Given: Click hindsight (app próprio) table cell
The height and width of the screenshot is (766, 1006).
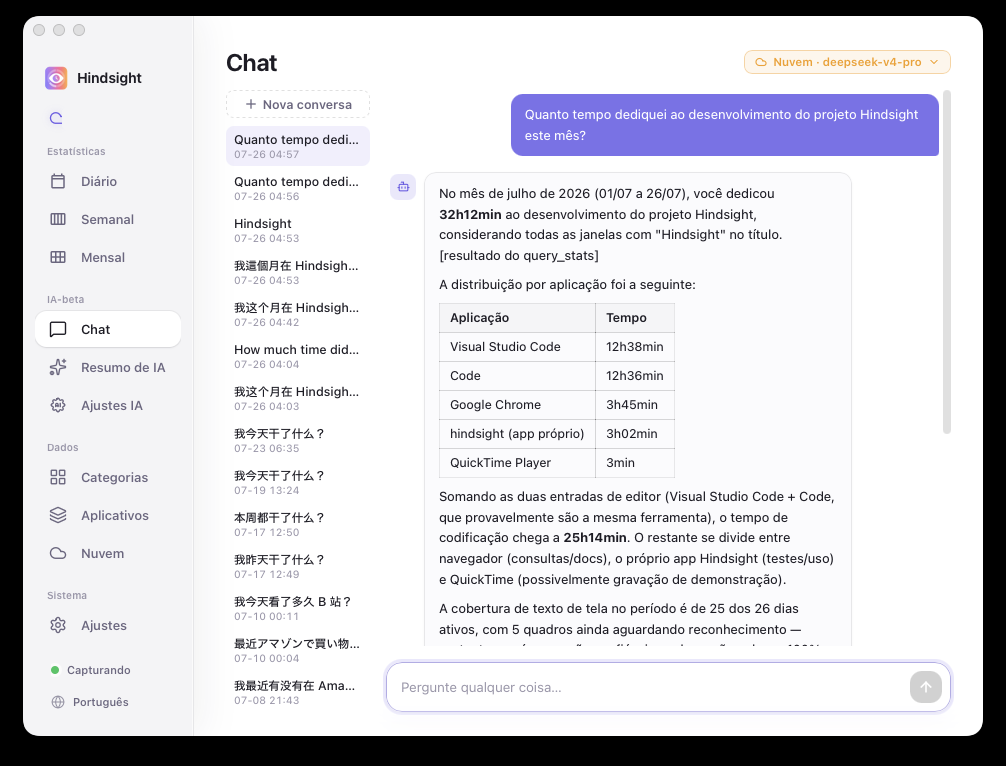Looking at the screenshot, I should (x=517, y=434).
